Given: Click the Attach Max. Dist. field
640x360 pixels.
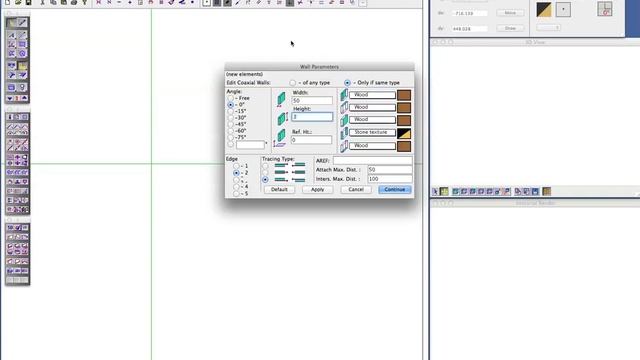Looking at the screenshot, I should [390, 169].
